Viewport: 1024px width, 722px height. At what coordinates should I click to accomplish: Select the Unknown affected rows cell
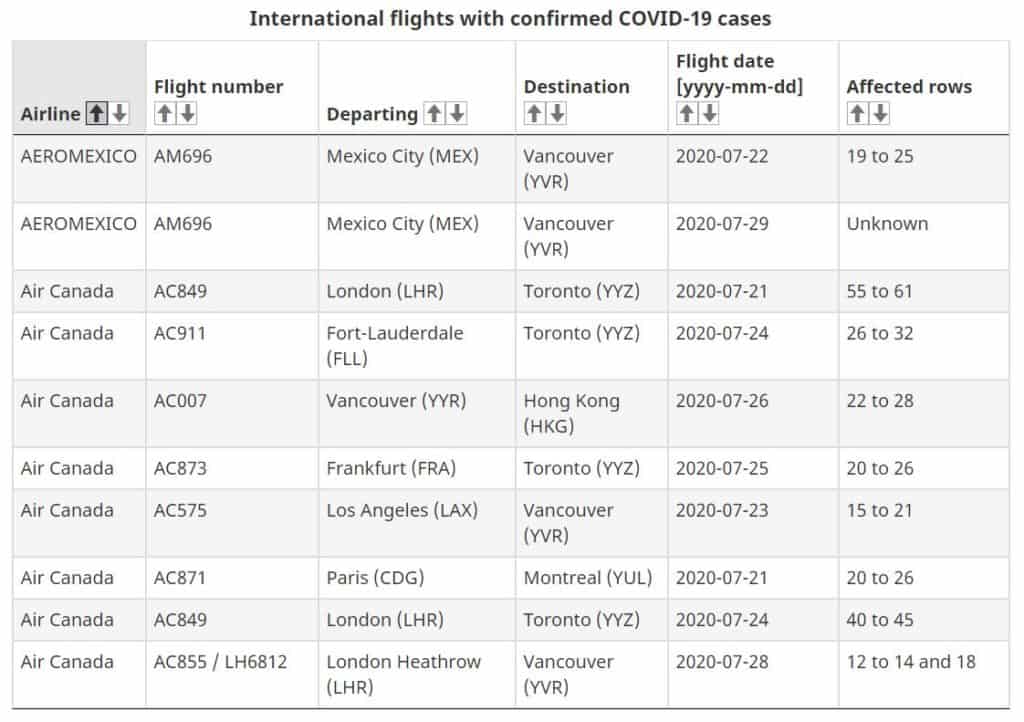885,224
